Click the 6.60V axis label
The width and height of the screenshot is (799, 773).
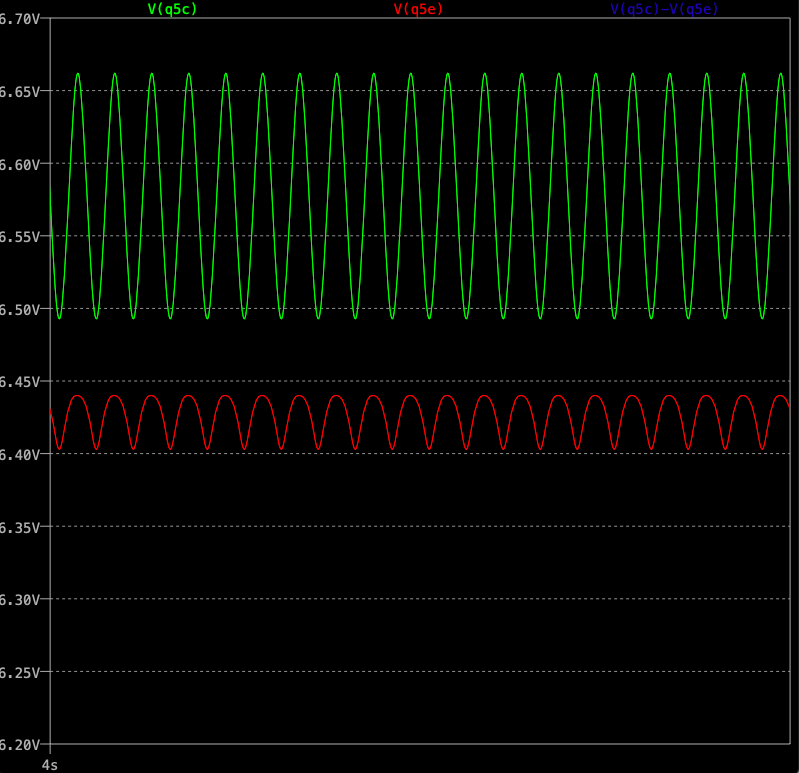[19, 165]
